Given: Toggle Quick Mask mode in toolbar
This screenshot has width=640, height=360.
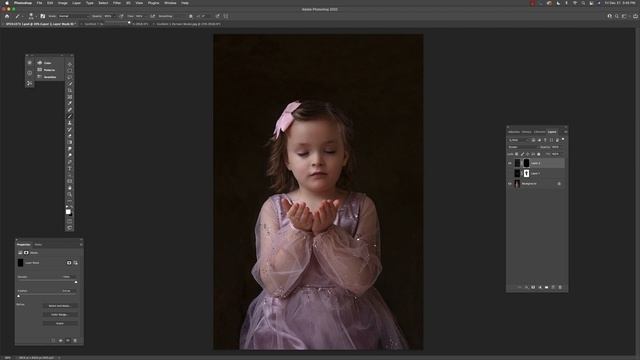Looking at the screenshot, I should (70, 221).
